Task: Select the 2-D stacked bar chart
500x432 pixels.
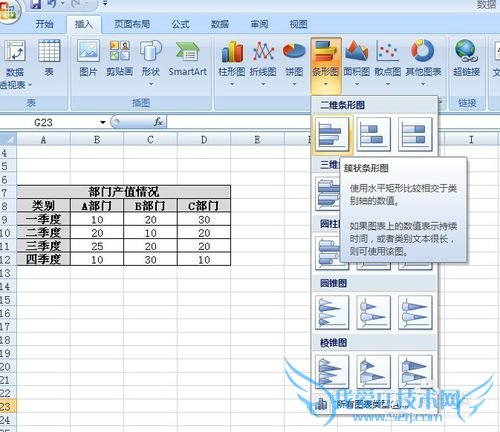Action: [x=373, y=134]
